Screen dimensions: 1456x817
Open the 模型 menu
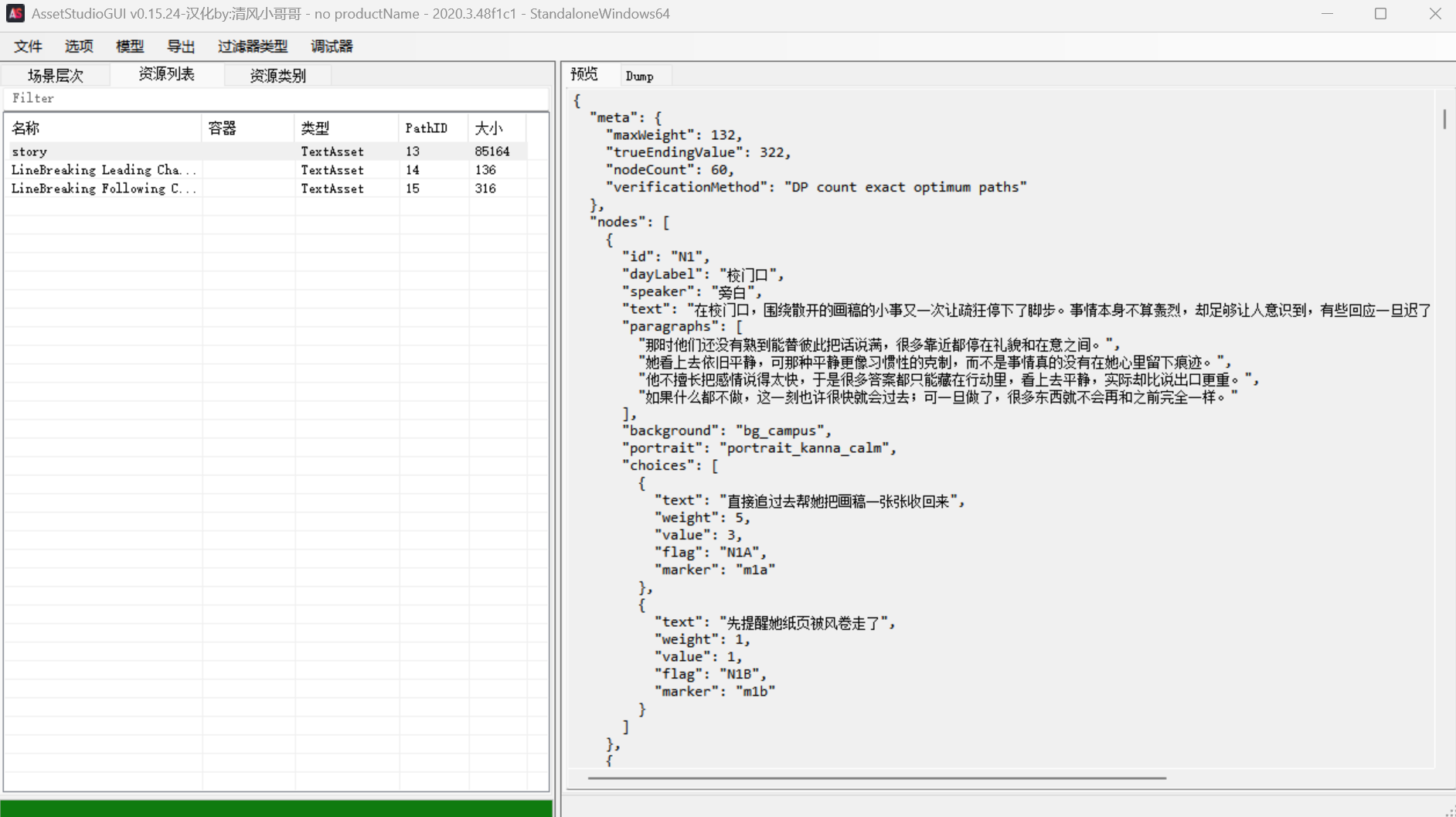[x=130, y=46]
